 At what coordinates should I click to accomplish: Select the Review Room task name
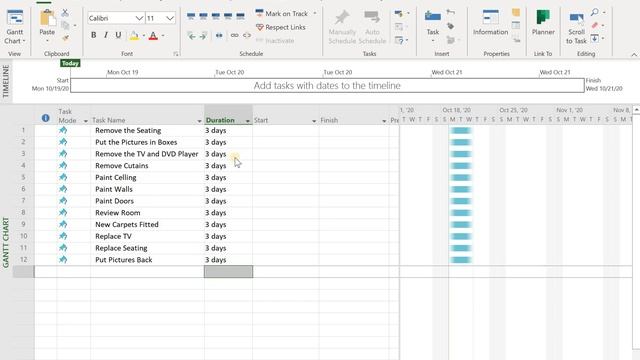tap(118, 213)
